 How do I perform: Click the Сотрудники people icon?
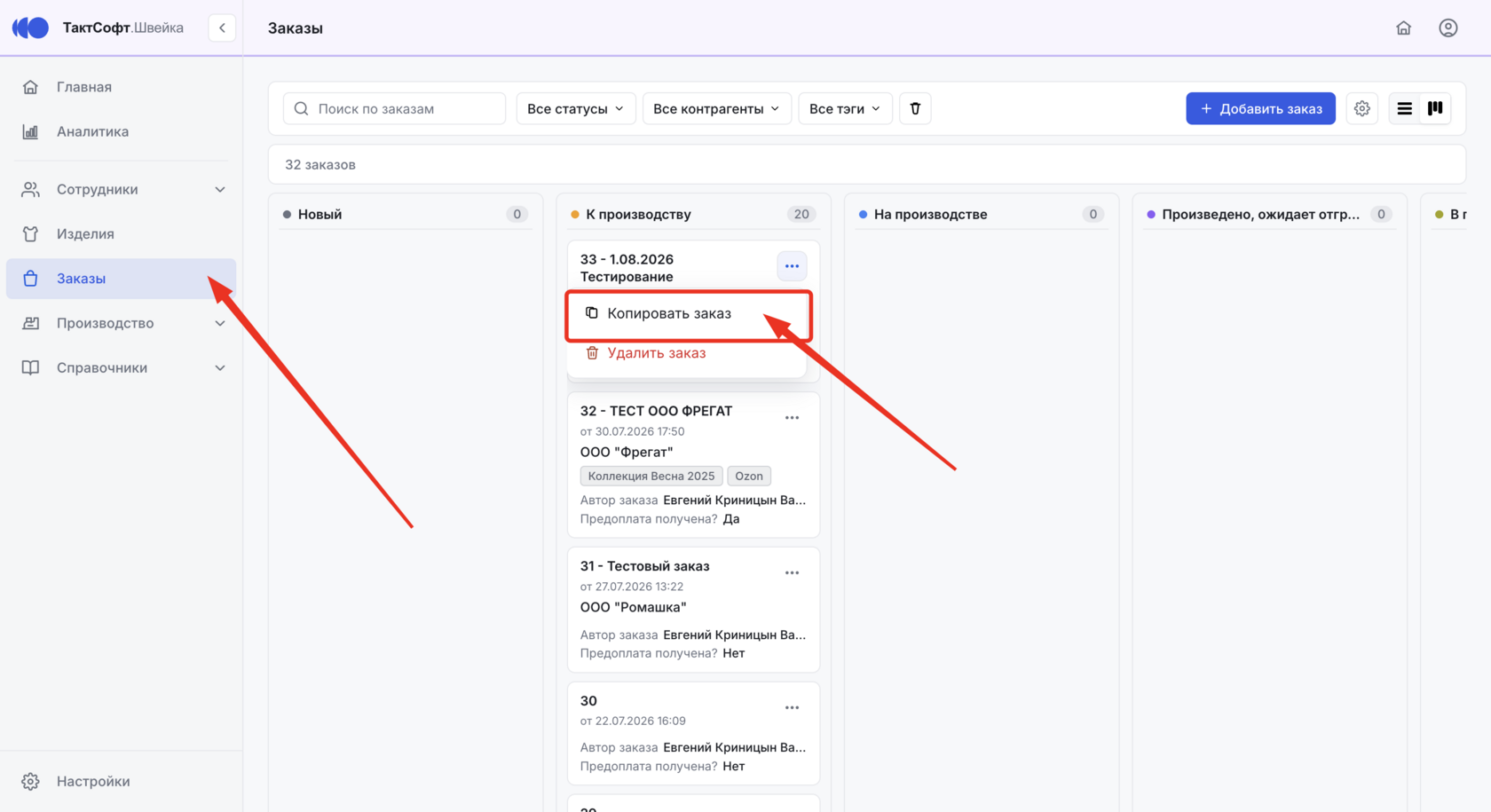(x=31, y=189)
